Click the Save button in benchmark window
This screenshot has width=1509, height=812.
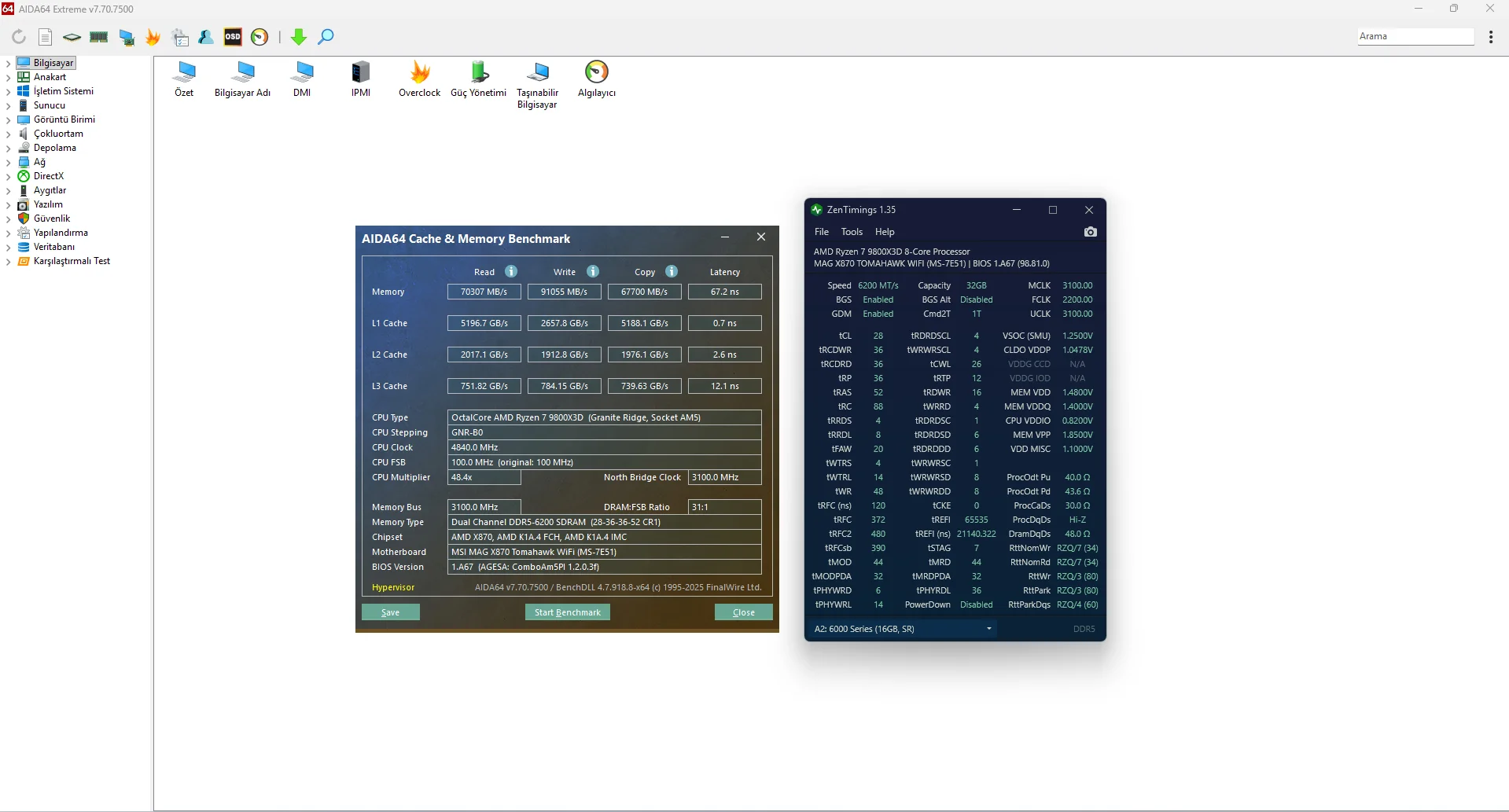pyautogui.click(x=391, y=612)
